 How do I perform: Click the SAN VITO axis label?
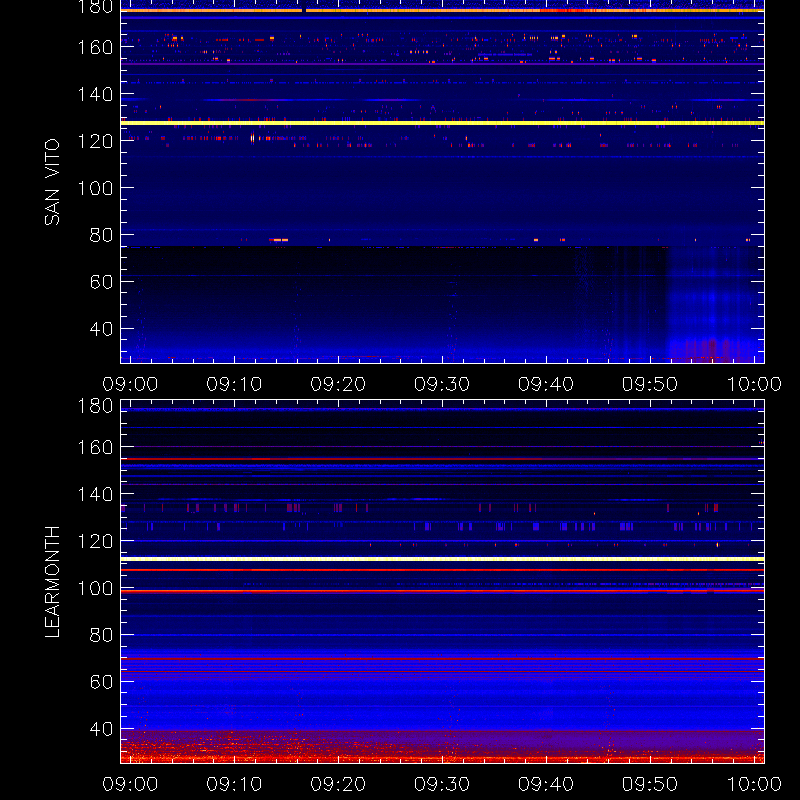point(52,182)
